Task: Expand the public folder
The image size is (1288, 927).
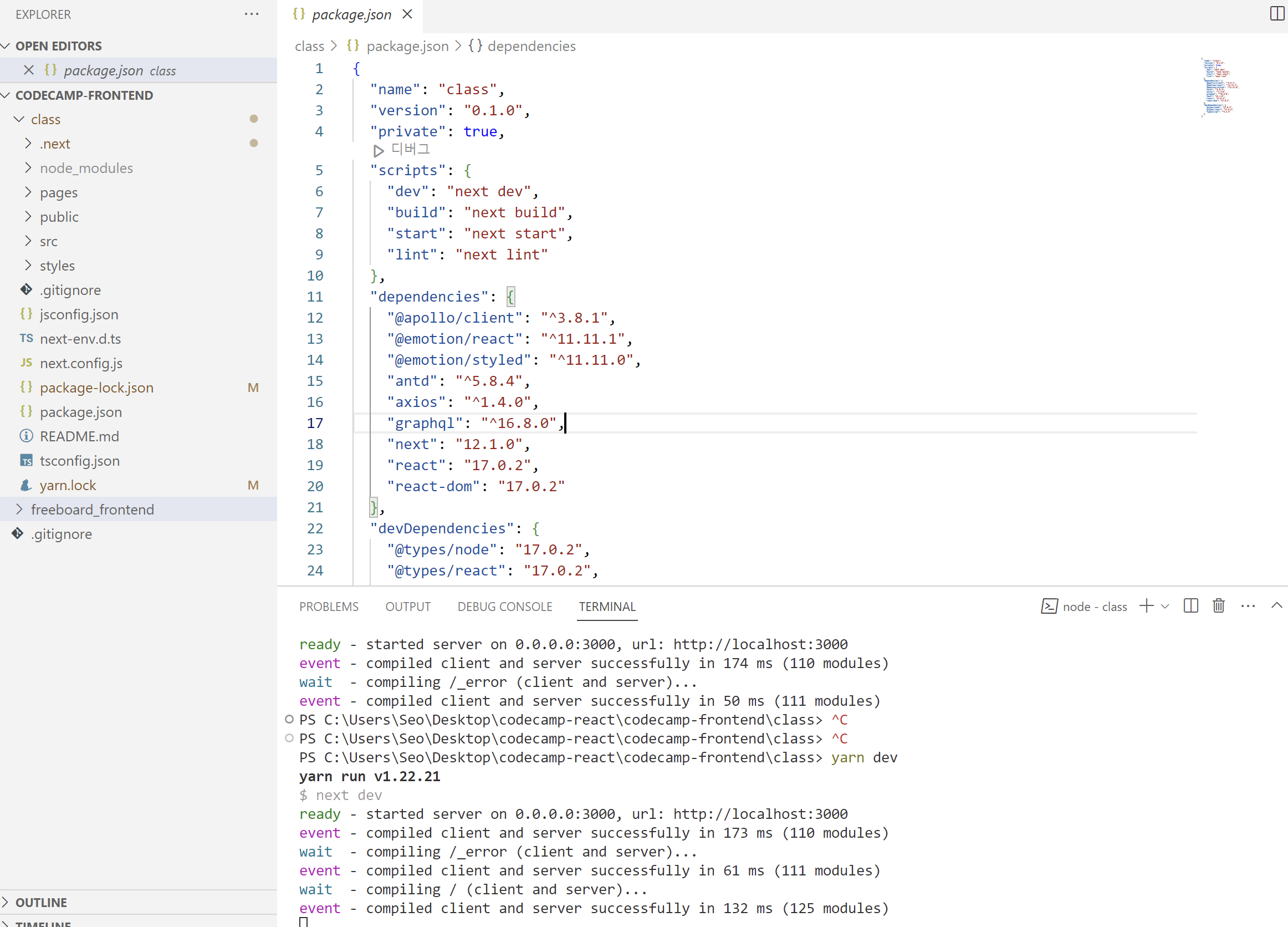Action: pos(28,216)
